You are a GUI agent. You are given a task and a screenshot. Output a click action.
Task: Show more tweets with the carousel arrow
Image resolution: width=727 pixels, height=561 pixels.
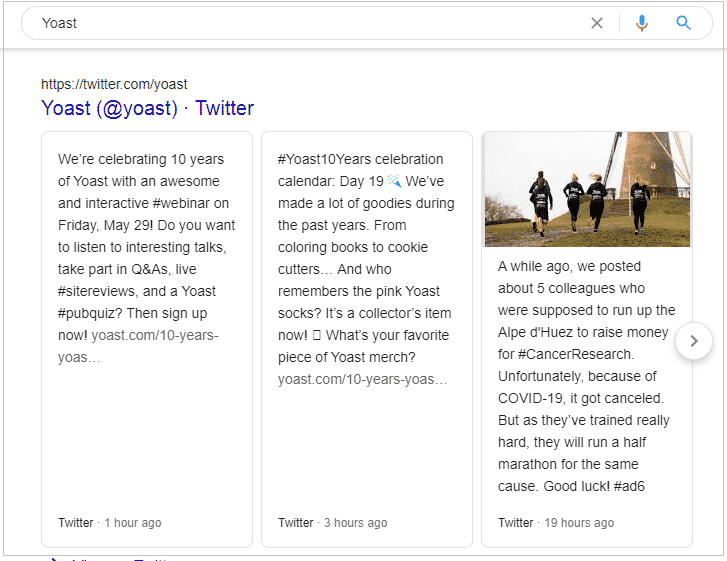point(694,341)
